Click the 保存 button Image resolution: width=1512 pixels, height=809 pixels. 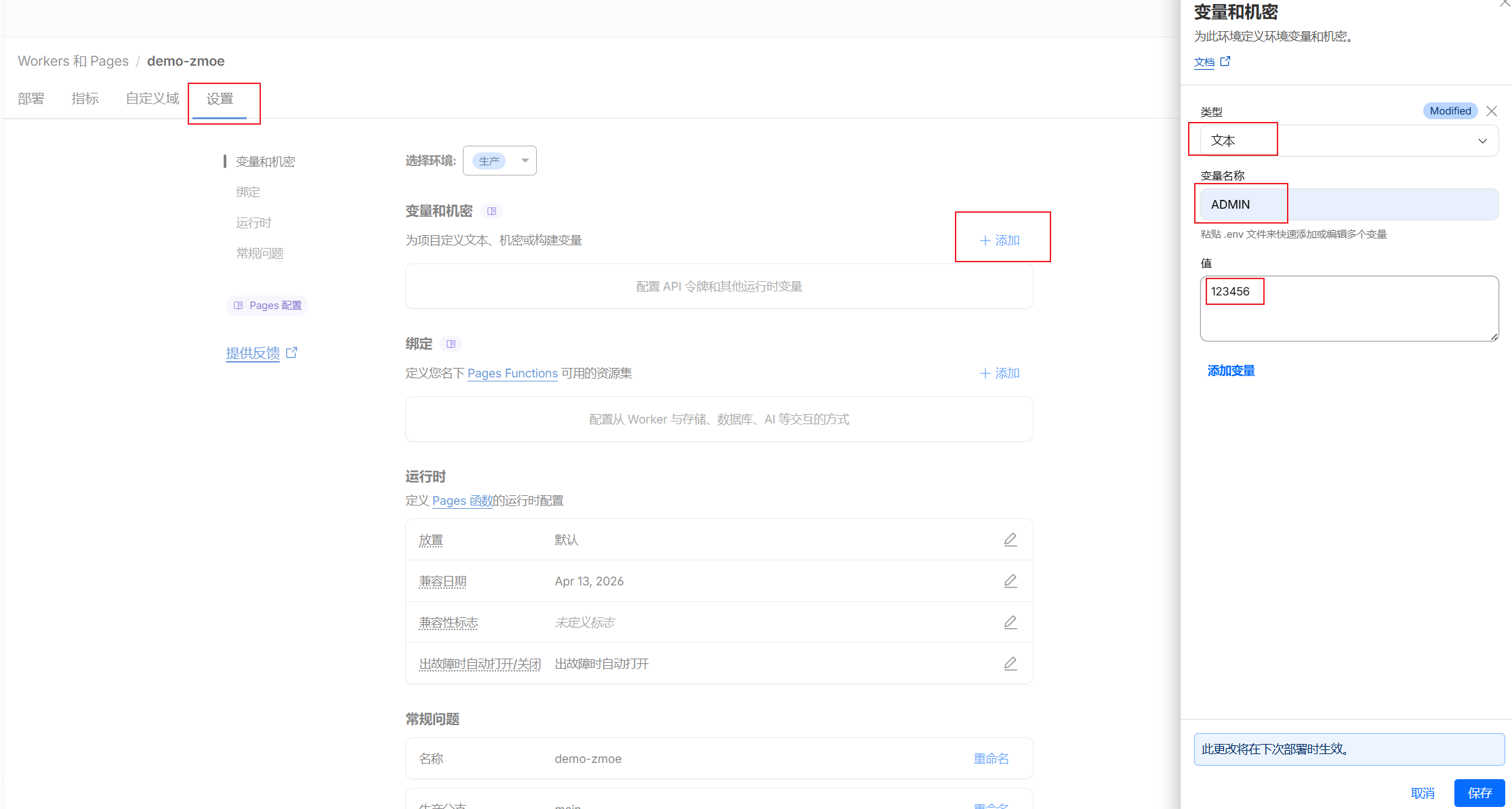(1479, 793)
